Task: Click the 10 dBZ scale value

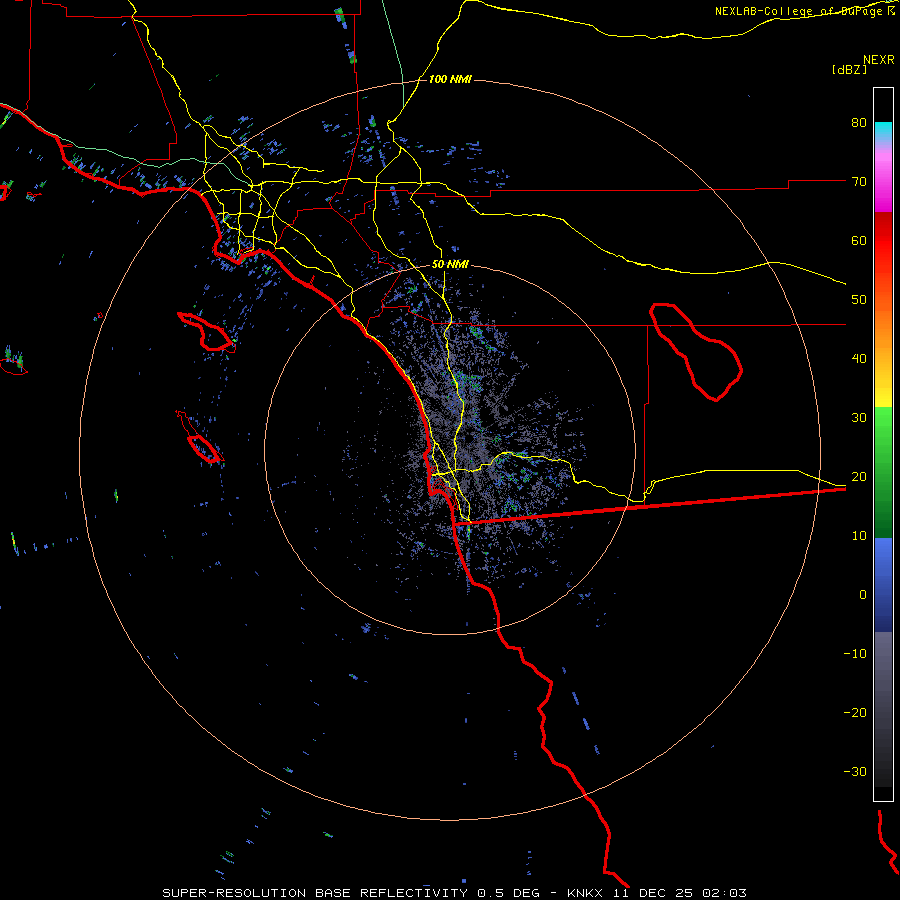Action: pyautogui.click(x=859, y=536)
